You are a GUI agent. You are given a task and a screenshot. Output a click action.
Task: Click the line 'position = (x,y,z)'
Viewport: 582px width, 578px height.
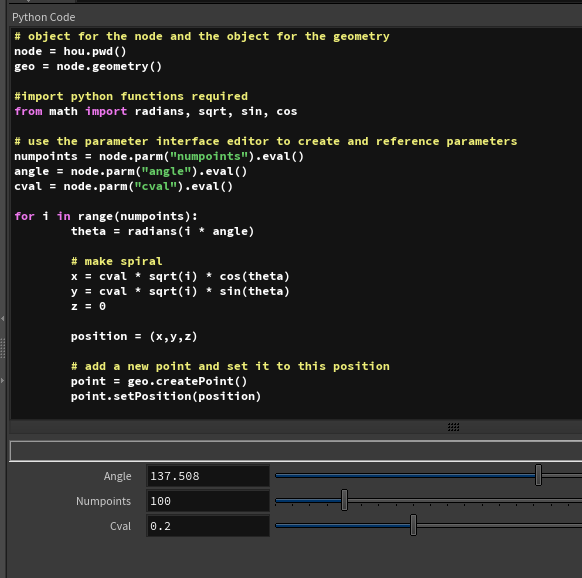(134, 336)
